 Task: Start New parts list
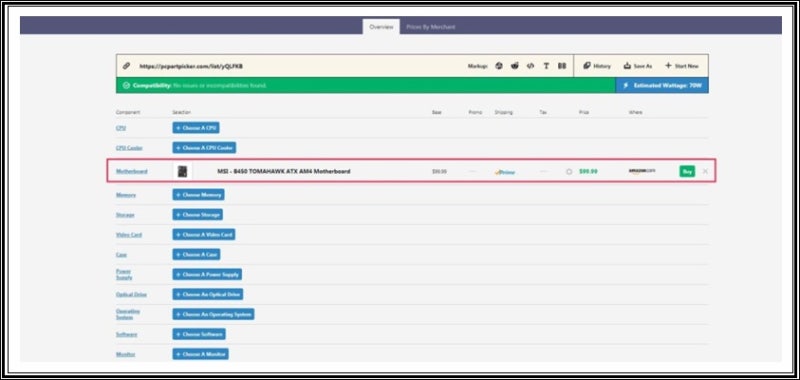682,66
